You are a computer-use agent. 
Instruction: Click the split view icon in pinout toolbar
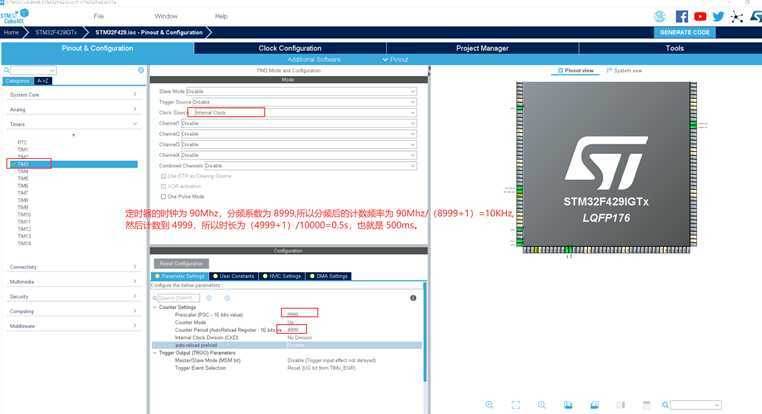coord(621,404)
